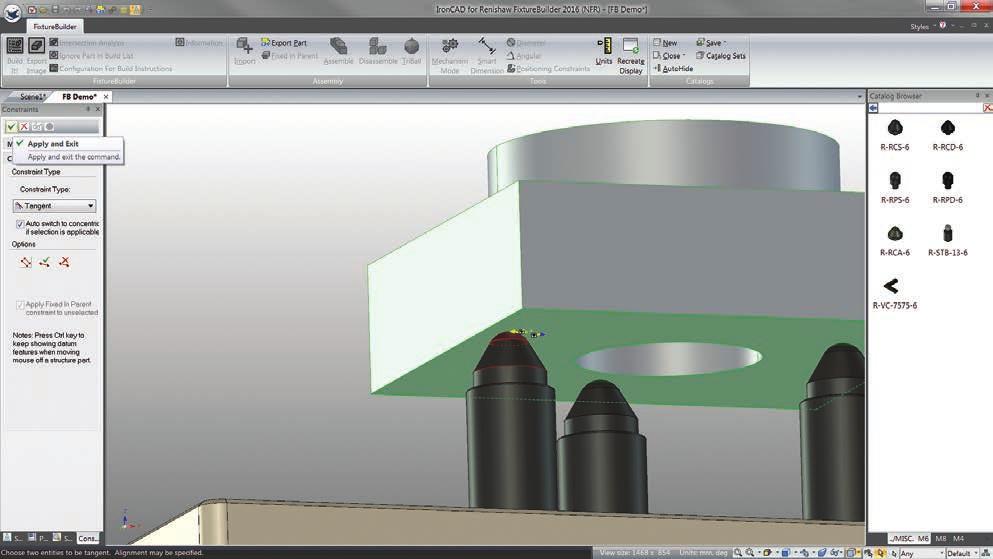The width and height of the screenshot is (993, 559).
Task: Click the network icon in the status bar
Action: [x=985, y=553]
